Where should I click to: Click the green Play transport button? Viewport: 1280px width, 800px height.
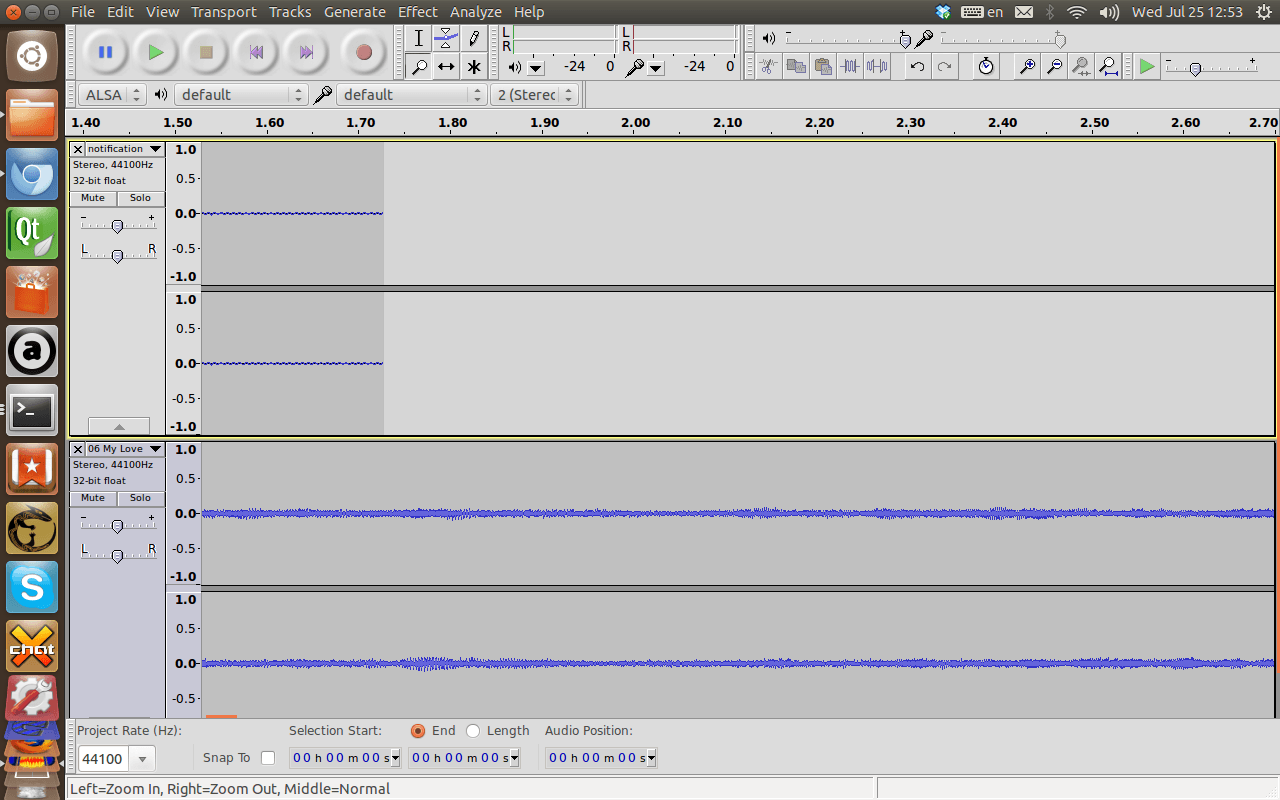[155, 52]
